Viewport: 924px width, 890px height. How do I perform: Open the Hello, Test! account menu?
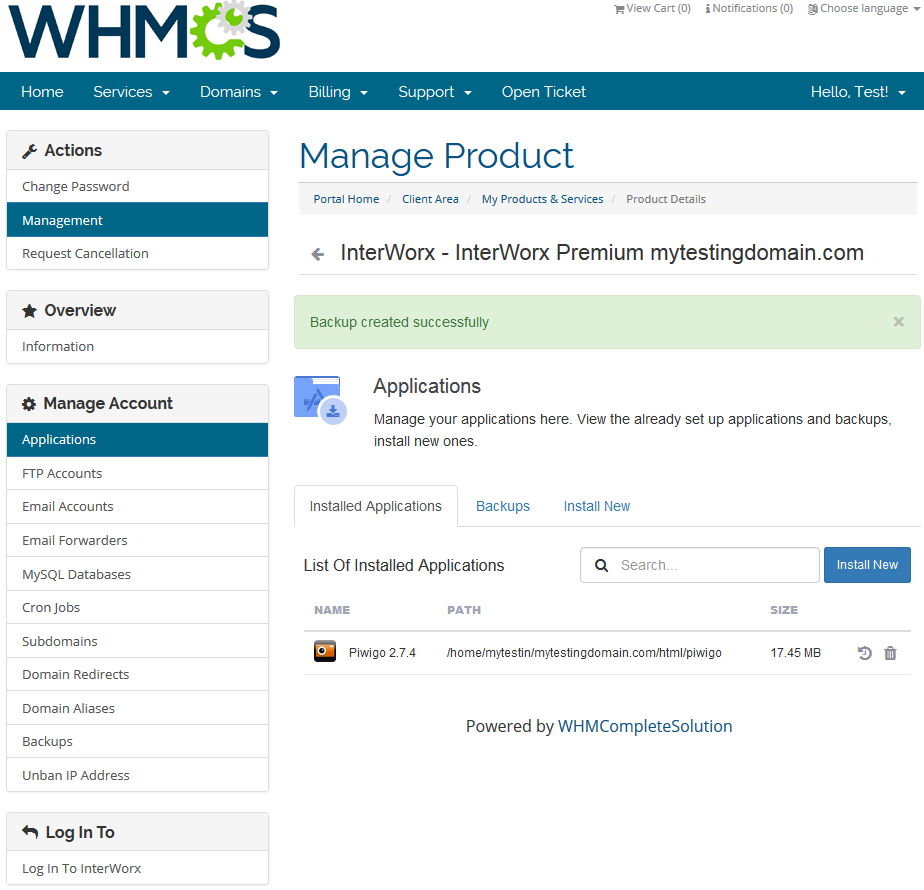(858, 92)
